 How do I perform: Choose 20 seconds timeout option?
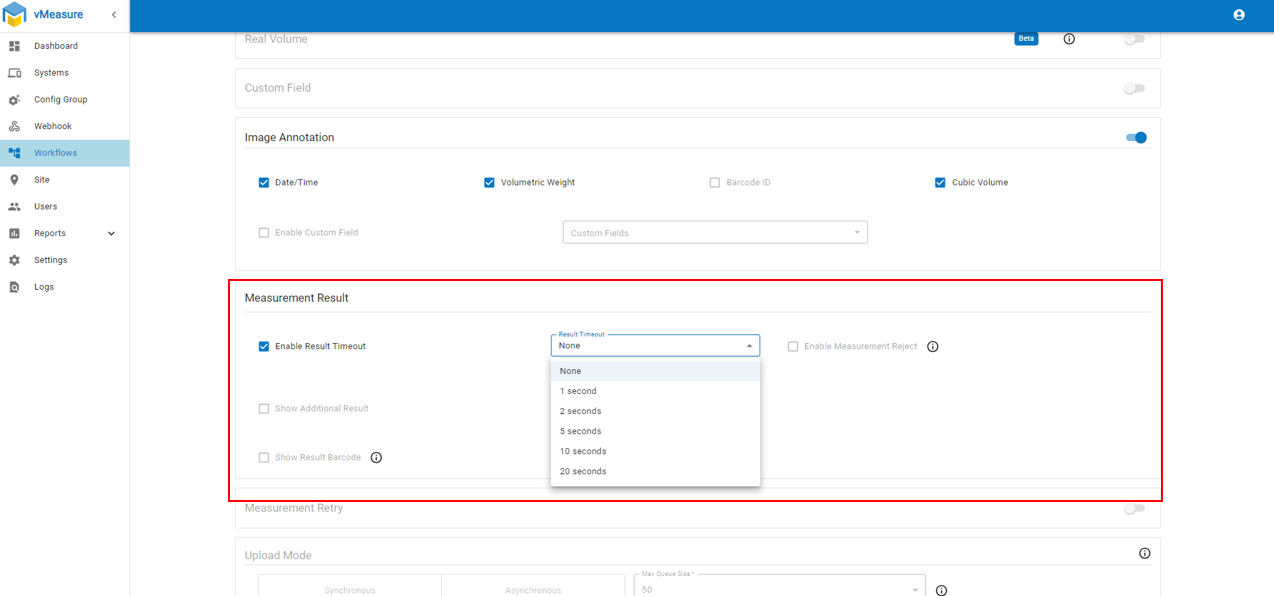click(583, 472)
